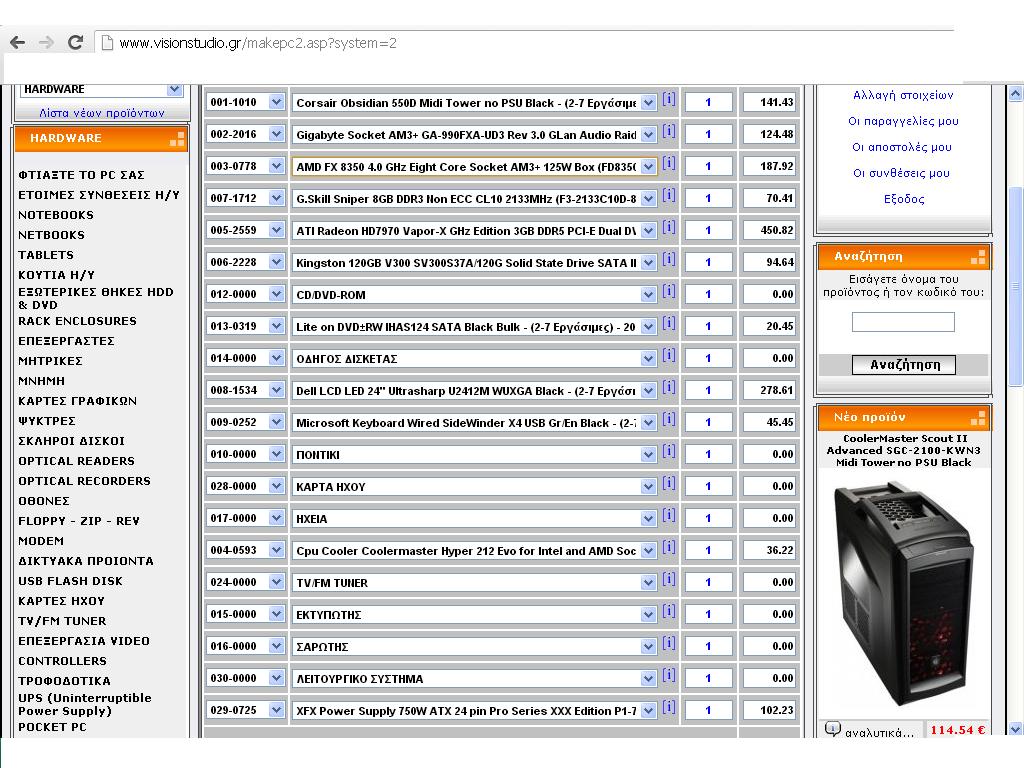Image resolution: width=1024 pixels, height=768 pixels.
Task: Open info [i] for Dell LCD U2412M
Action: point(669,387)
